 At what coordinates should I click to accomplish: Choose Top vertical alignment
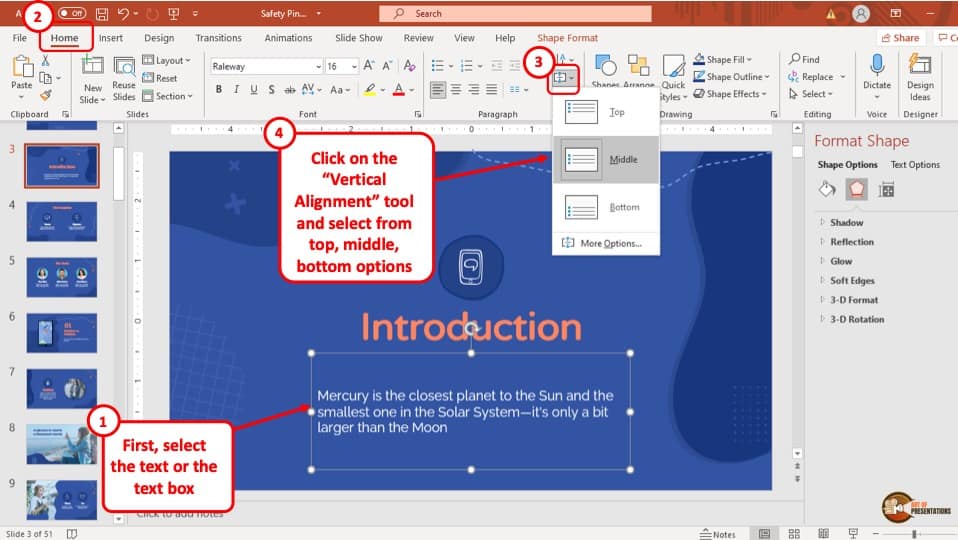click(605, 112)
